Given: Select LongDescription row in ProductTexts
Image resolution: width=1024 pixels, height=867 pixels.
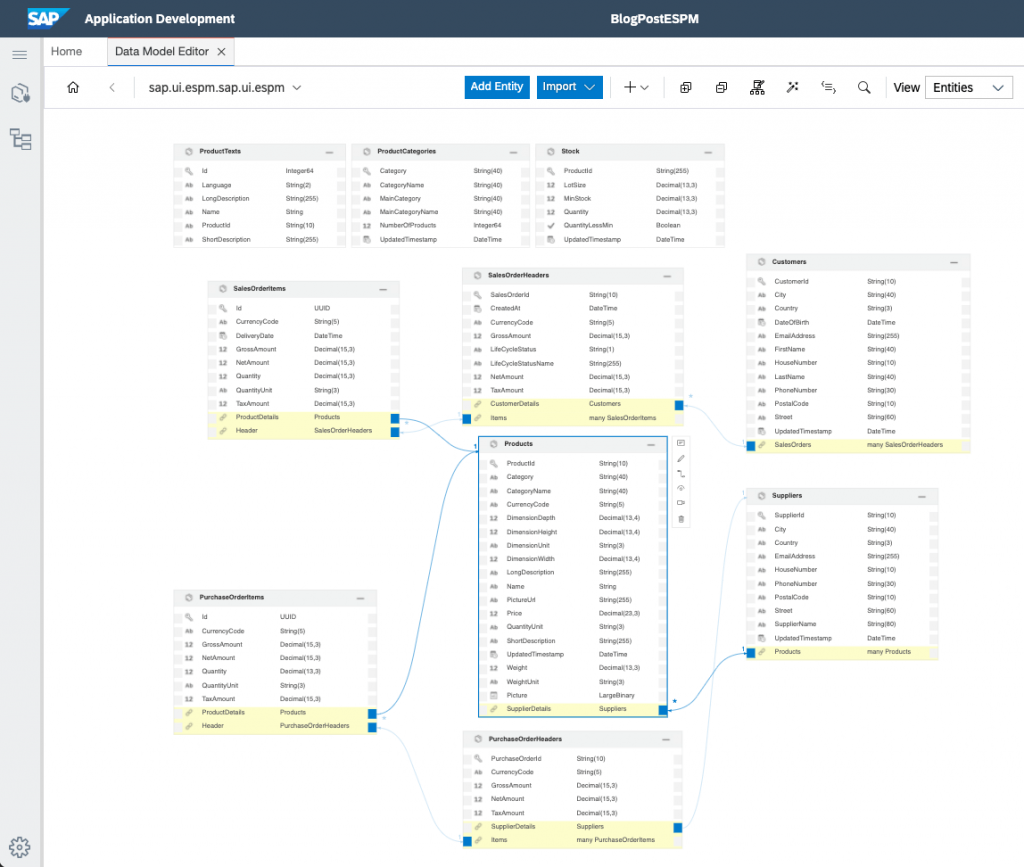Looking at the screenshot, I should pos(259,198).
